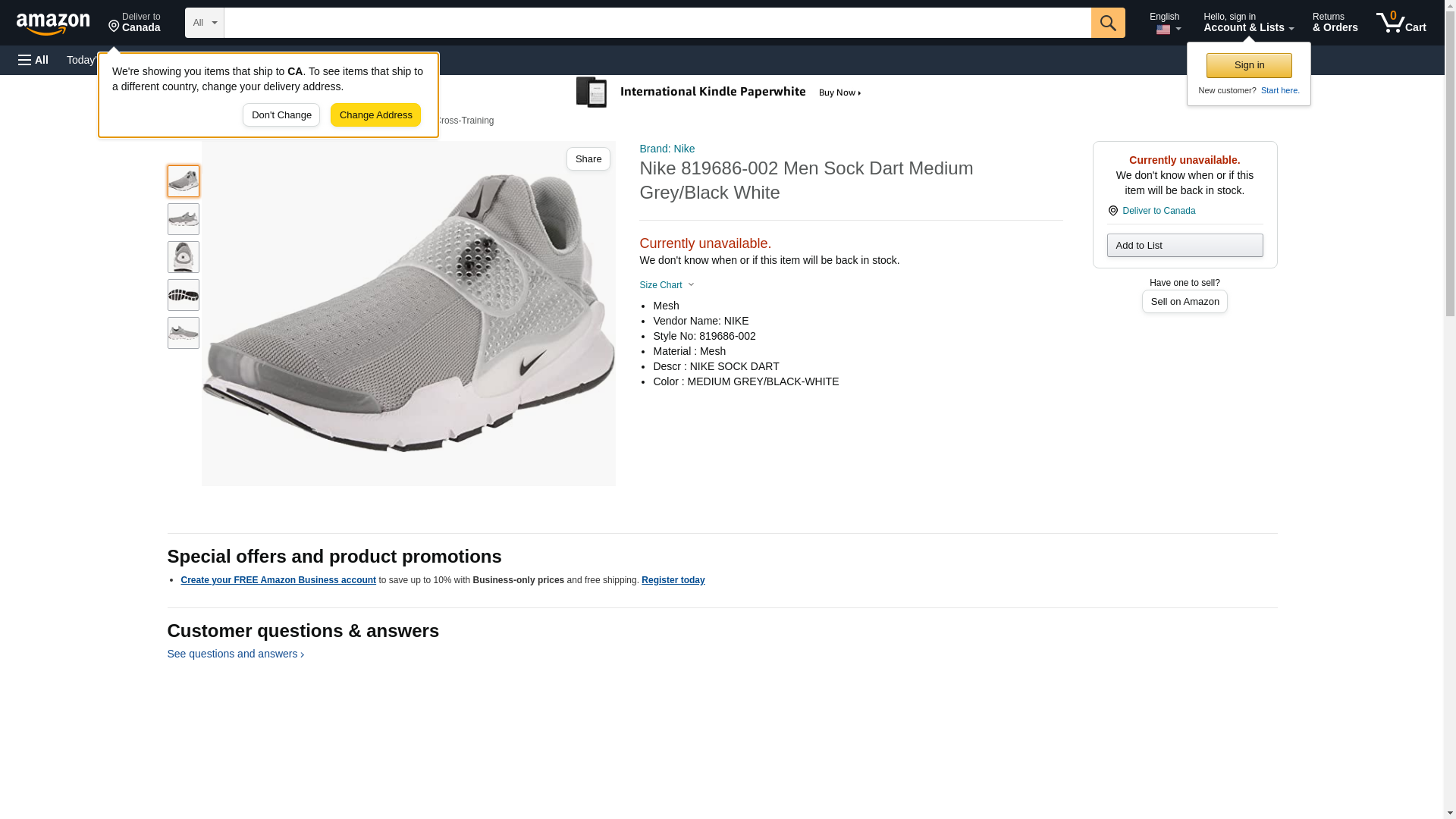Click the search magnifying glass button

pyautogui.click(x=1108, y=23)
